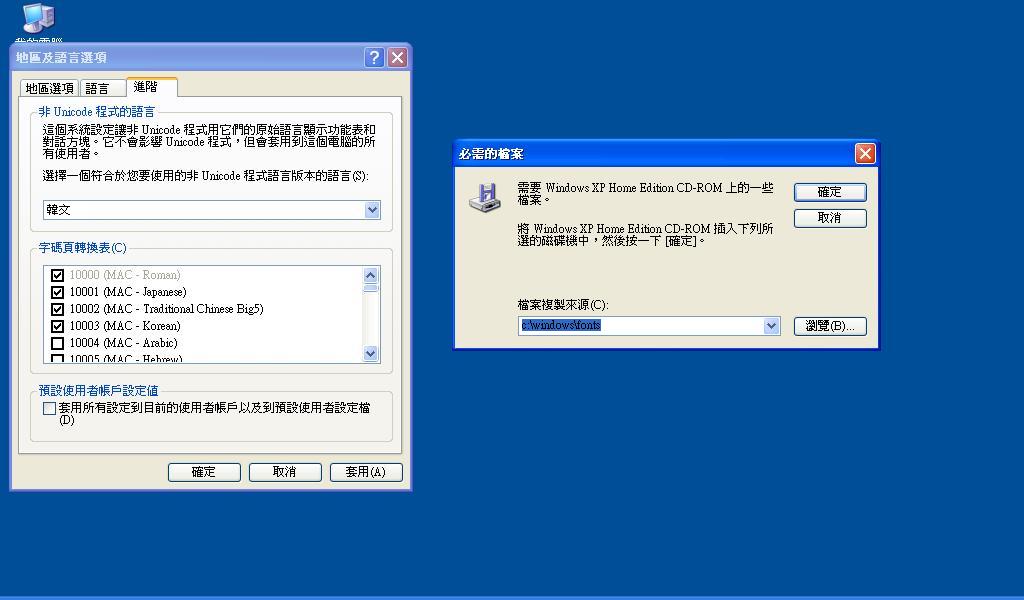Uncheck 10001 (MAC - Japanese) code page
Viewport: 1024px width, 600px height.
[57, 292]
